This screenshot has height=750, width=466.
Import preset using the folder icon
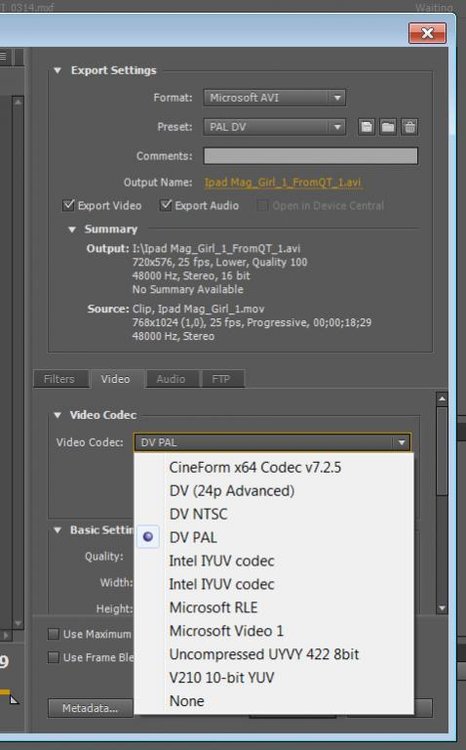point(388,127)
